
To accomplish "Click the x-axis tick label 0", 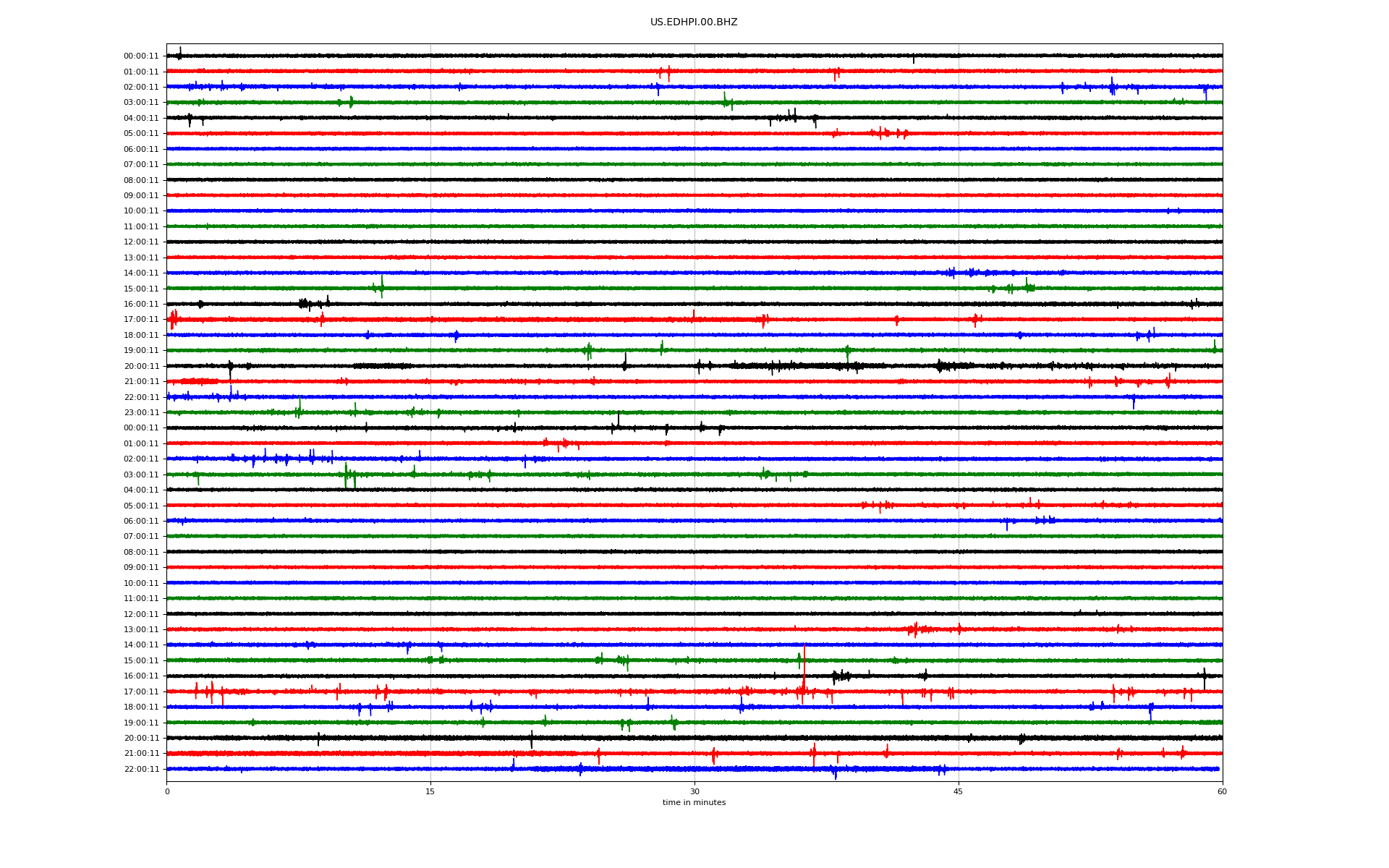I will click(167, 791).
